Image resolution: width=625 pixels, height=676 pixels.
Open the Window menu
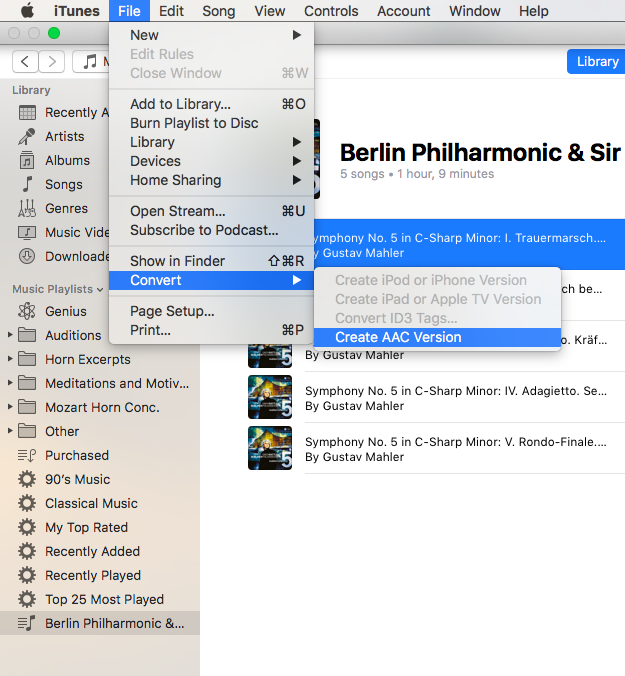click(x=475, y=11)
